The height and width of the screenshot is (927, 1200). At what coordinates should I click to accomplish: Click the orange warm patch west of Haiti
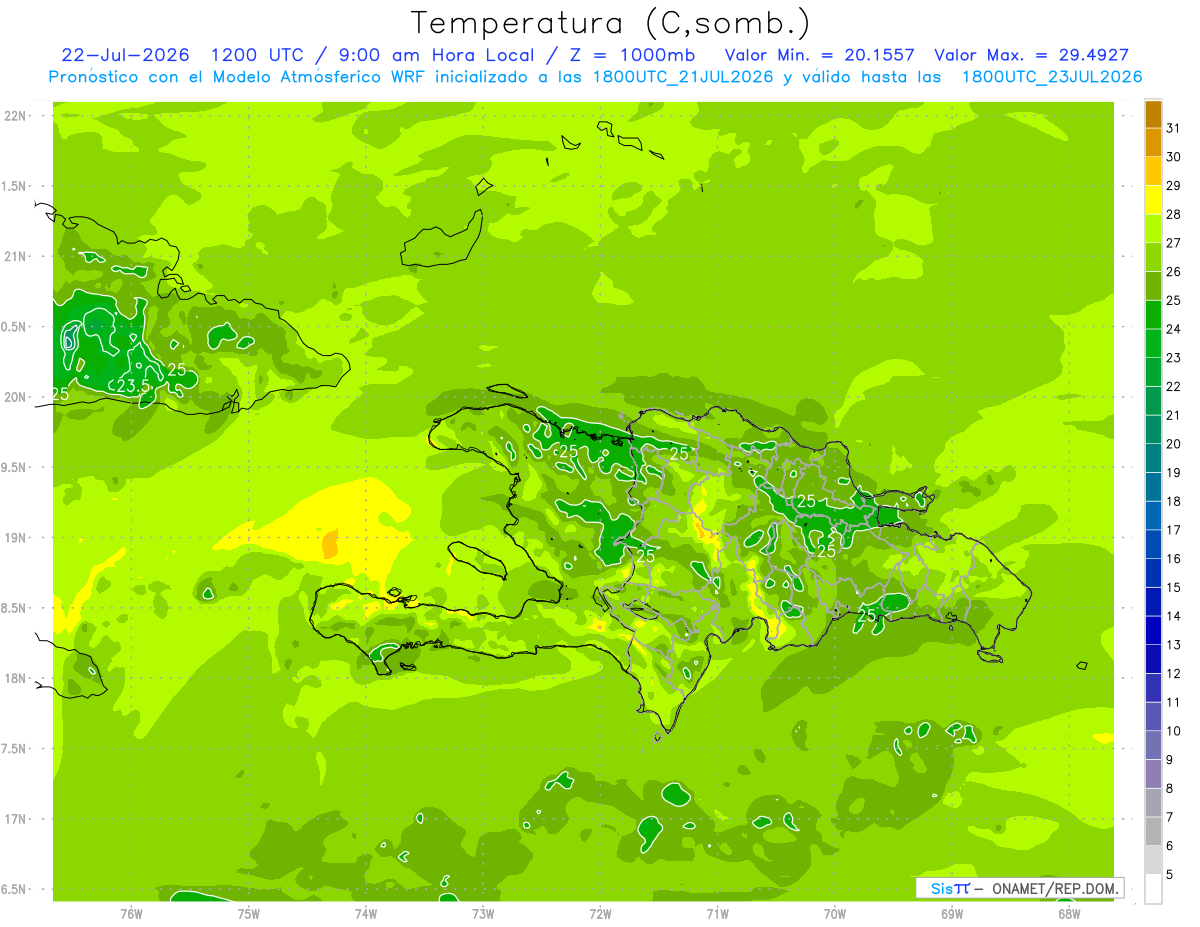click(330, 545)
